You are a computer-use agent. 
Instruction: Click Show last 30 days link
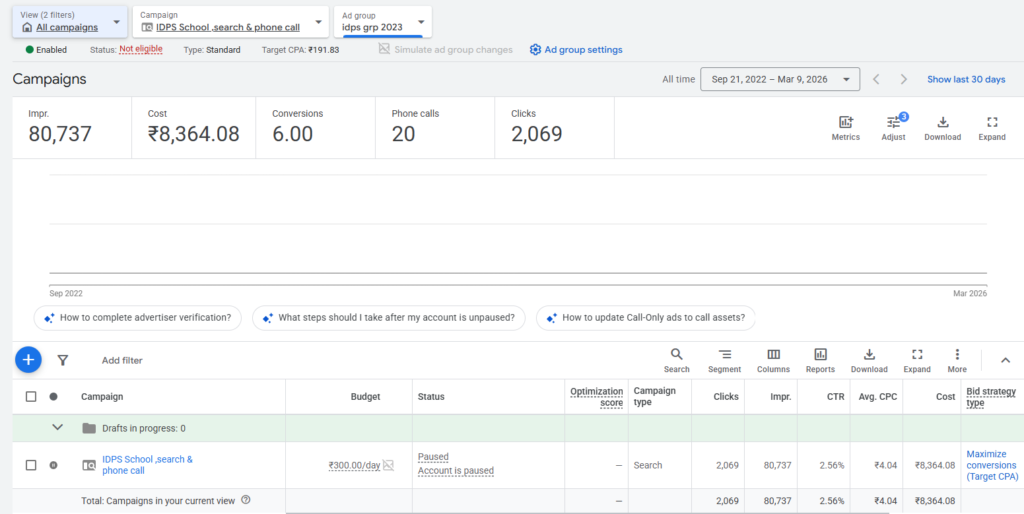[965, 79]
